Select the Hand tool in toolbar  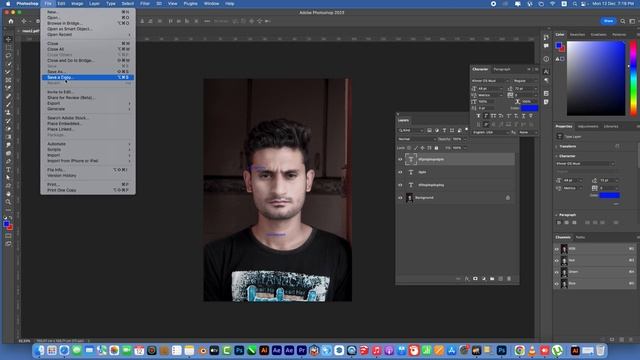[8, 194]
